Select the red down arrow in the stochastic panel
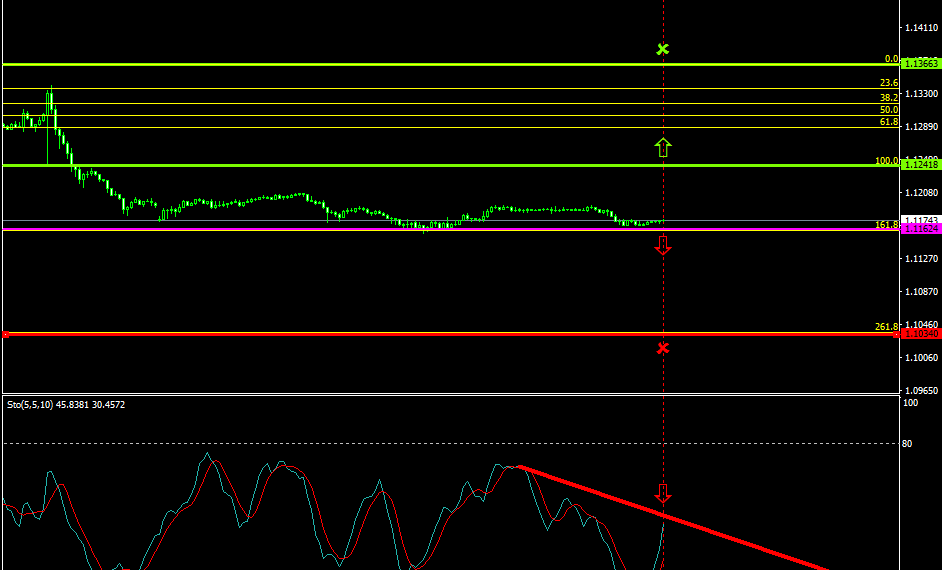The height and width of the screenshot is (570, 942). [662, 493]
